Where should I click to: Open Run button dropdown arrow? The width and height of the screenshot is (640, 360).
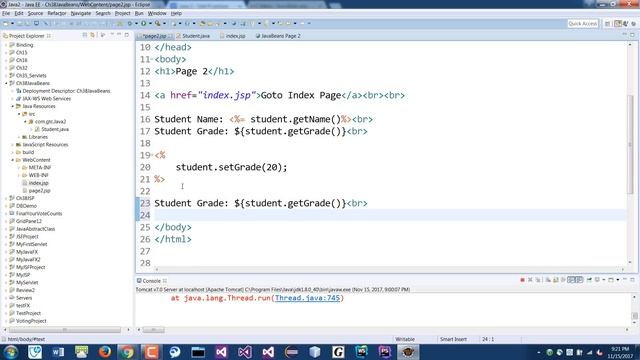pyautogui.click(x=150, y=24)
